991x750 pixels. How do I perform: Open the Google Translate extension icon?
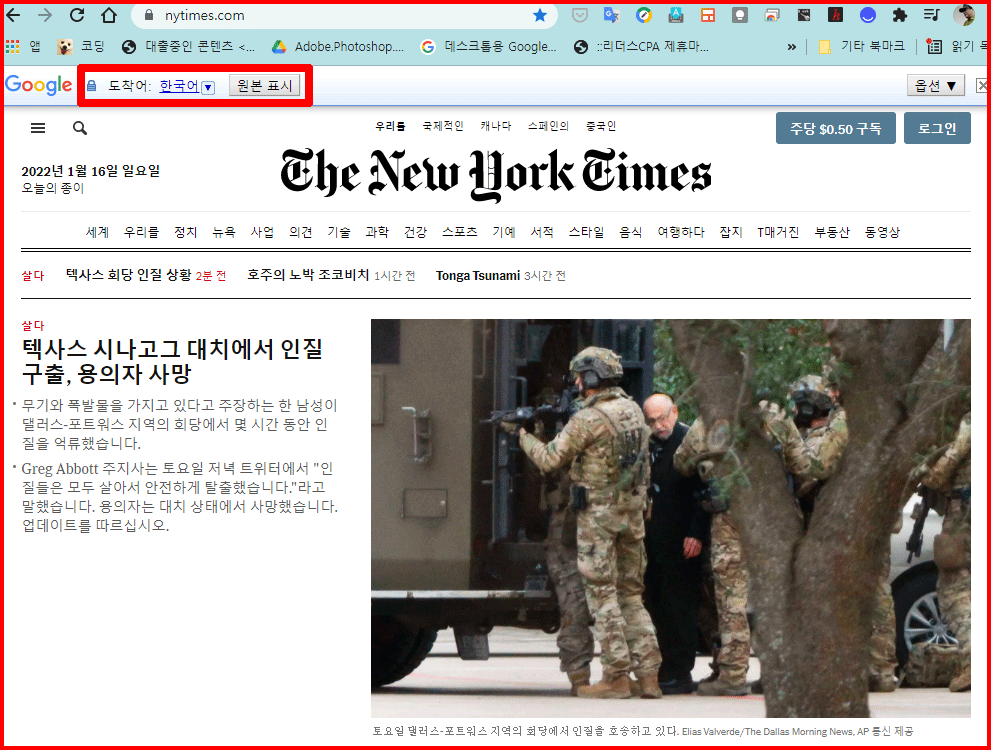pyautogui.click(x=611, y=16)
